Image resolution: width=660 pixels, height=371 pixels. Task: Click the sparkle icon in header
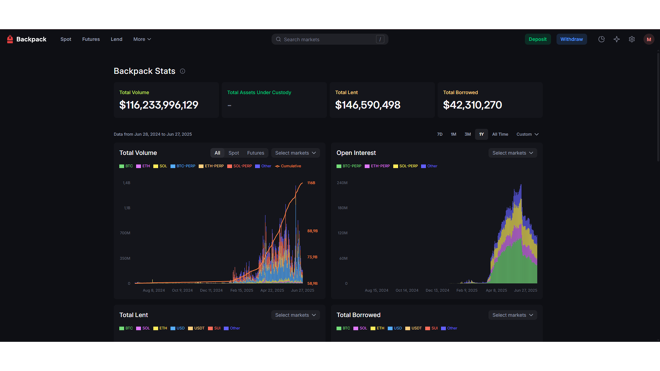[616, 39]
